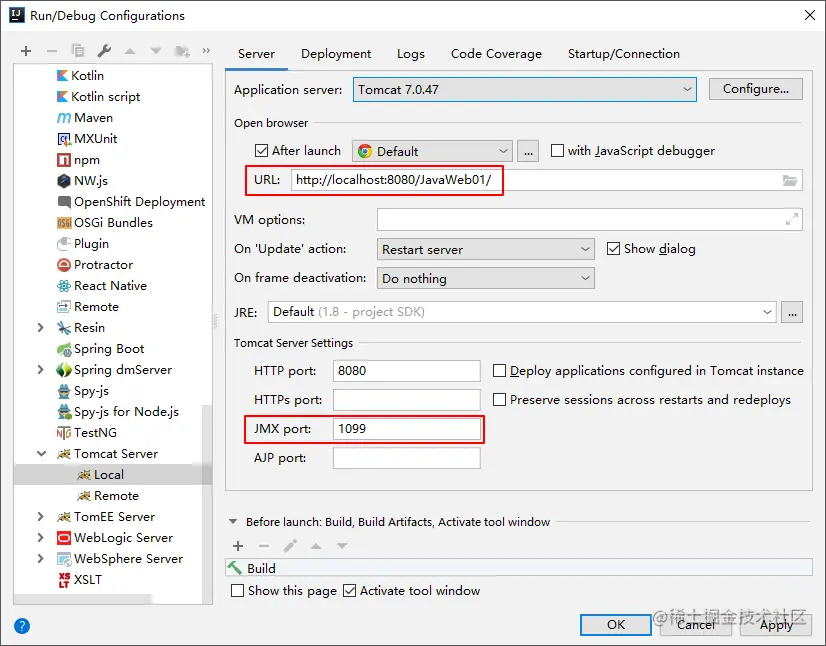
Task: Choose the Protractor configuration type
Action: (x=94, y=265)
